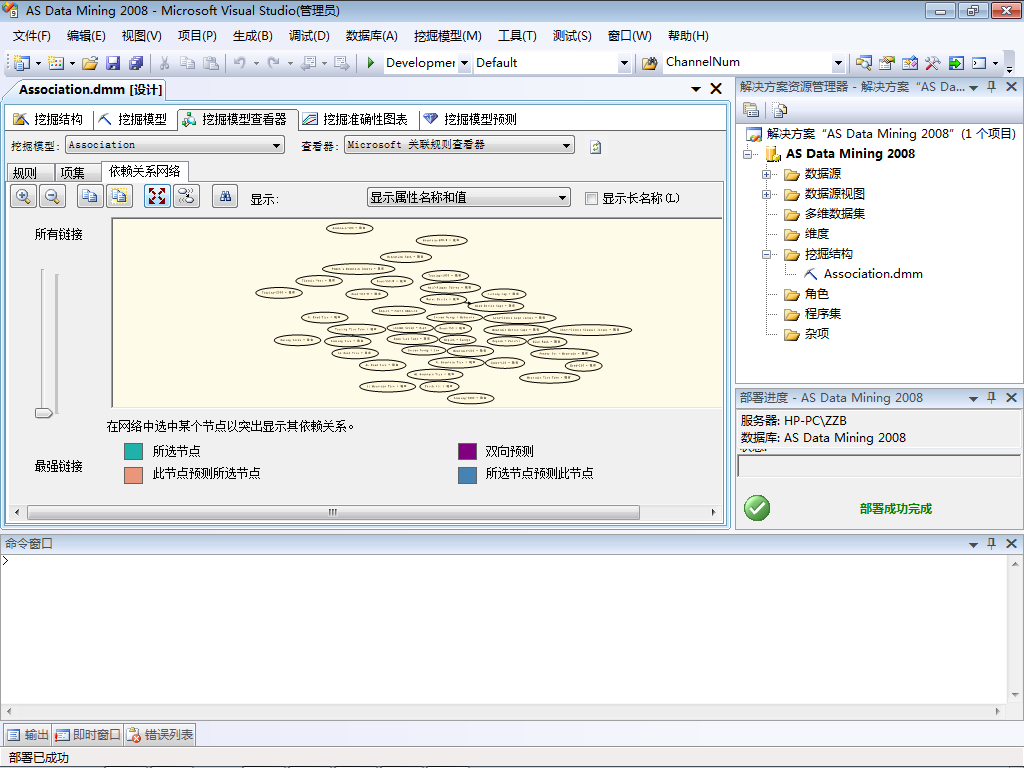Click the Save icon in main toolbar
This screenshot has height=768, width=1024.
coord(113,63)
